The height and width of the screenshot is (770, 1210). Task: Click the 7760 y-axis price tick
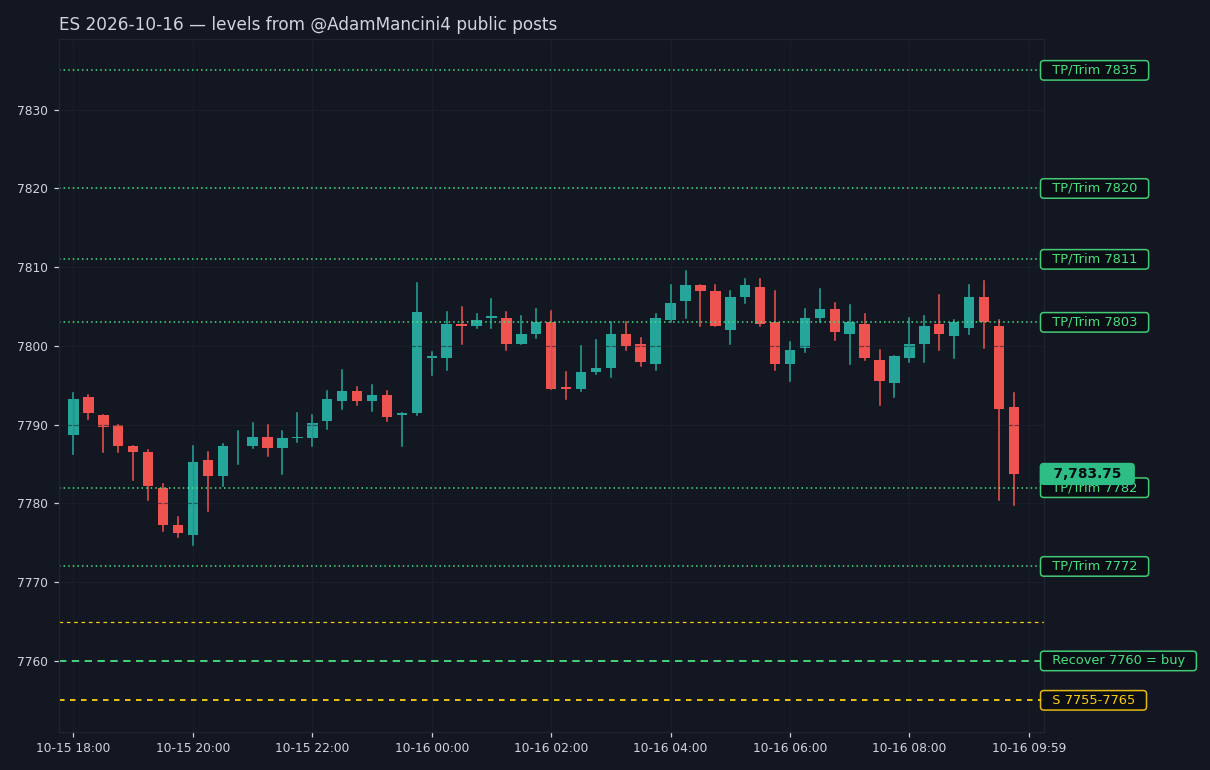click(33, 661)
